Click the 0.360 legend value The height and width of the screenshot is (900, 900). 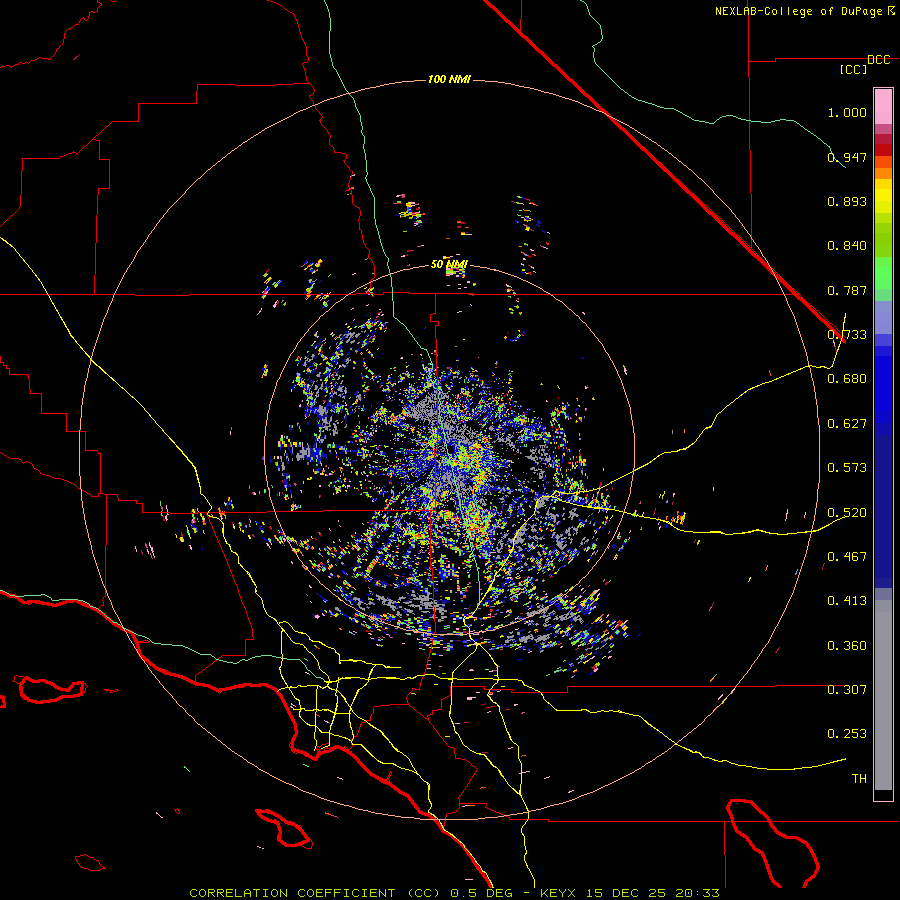pyautogui.click(x=847, y=645)
